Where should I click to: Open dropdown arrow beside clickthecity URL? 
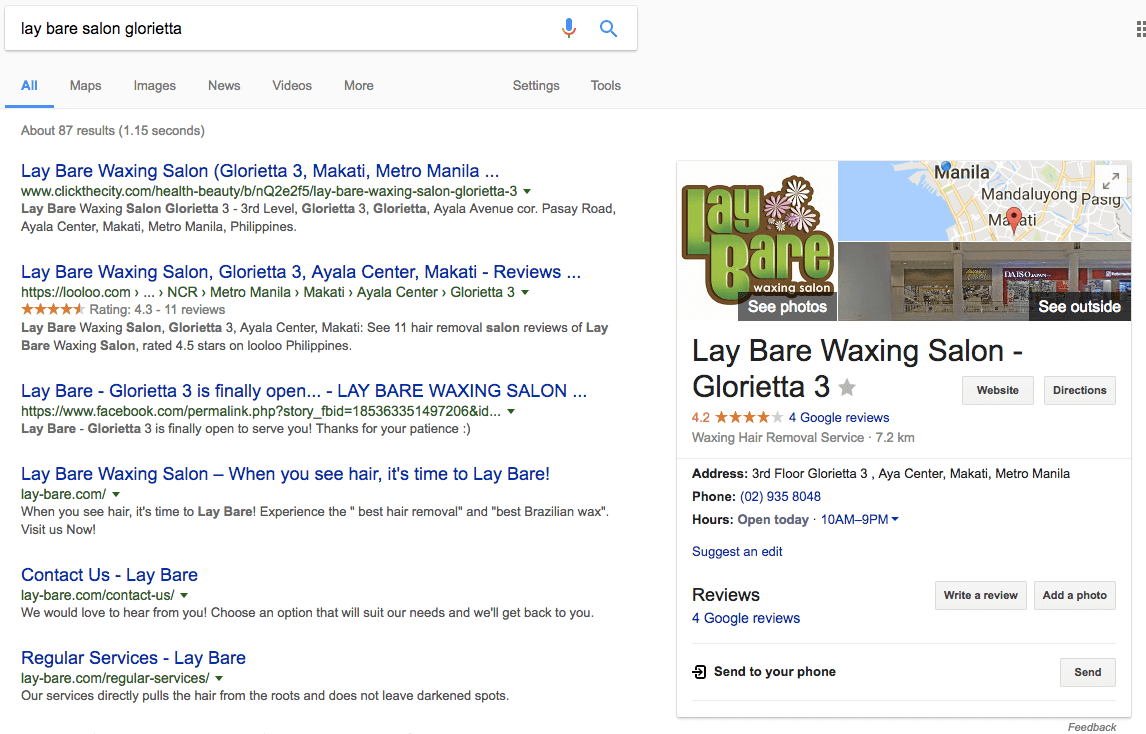pyautogui.click(x=527, y=192)
